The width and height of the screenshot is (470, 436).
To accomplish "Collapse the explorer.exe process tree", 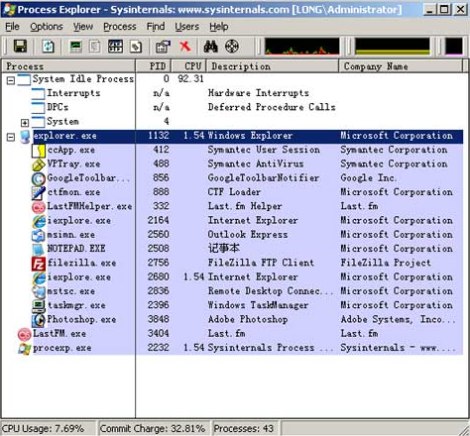I will [x=11, y=137].
